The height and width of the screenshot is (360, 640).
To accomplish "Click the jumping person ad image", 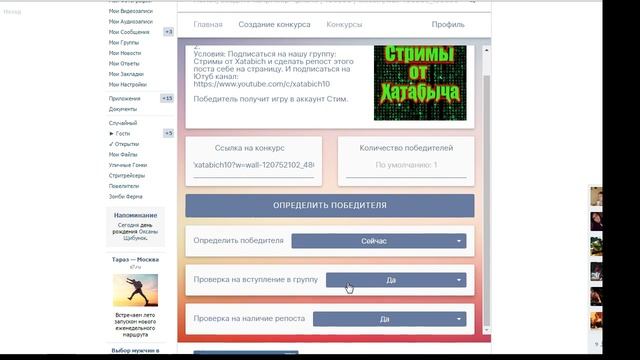I will (135, 290).
